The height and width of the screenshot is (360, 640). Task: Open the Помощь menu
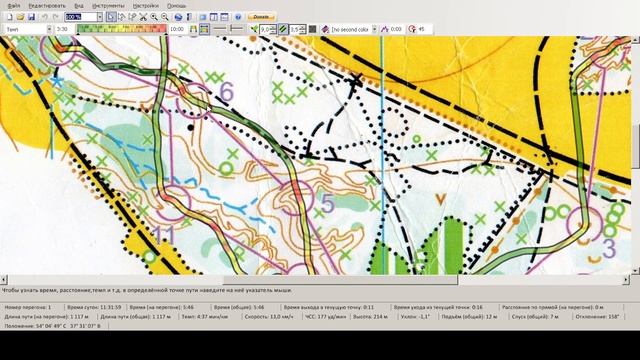click(176, 6)
